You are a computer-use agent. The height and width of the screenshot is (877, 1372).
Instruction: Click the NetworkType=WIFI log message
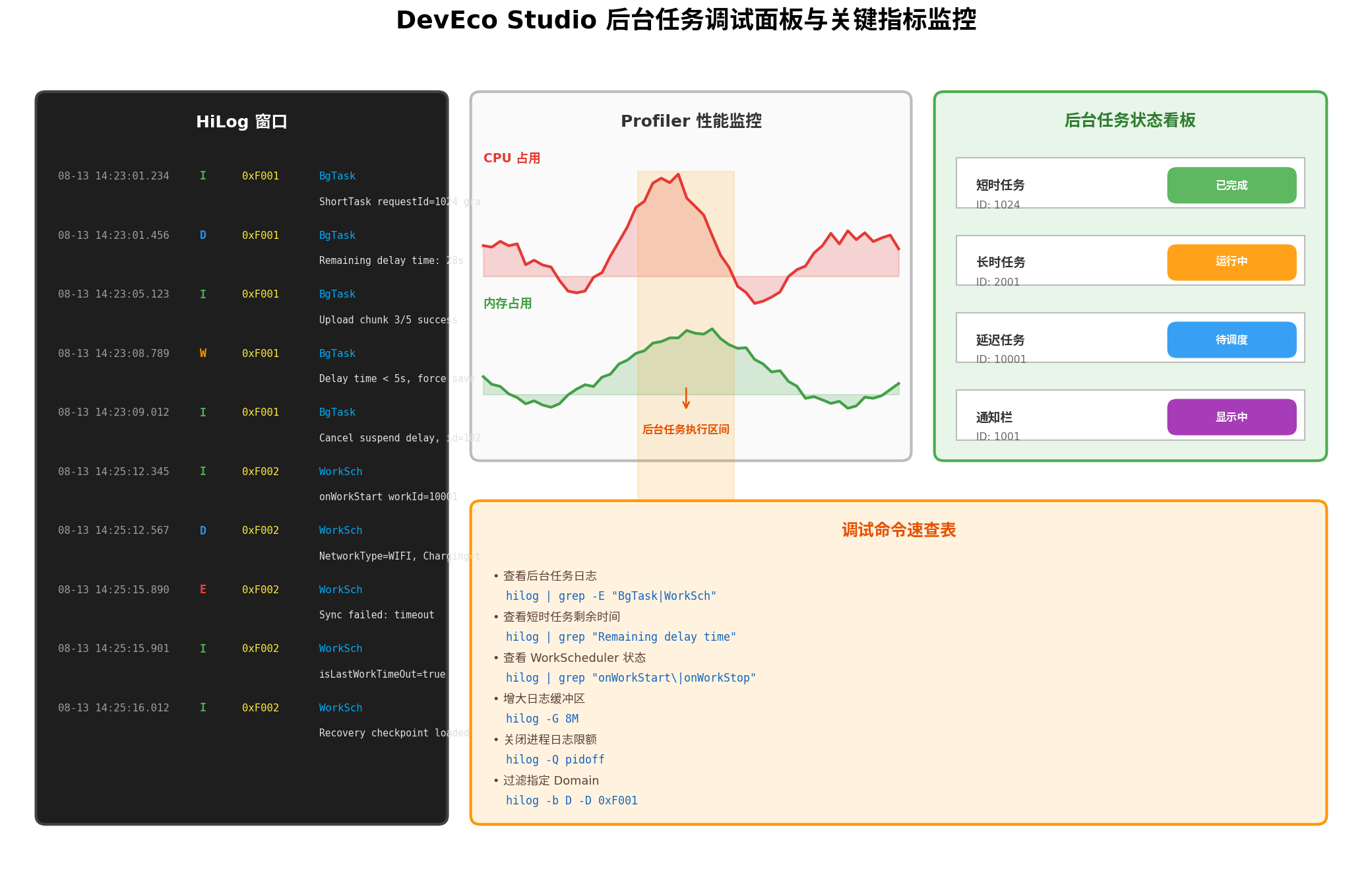pyautogui.click(x=400, y=556)
